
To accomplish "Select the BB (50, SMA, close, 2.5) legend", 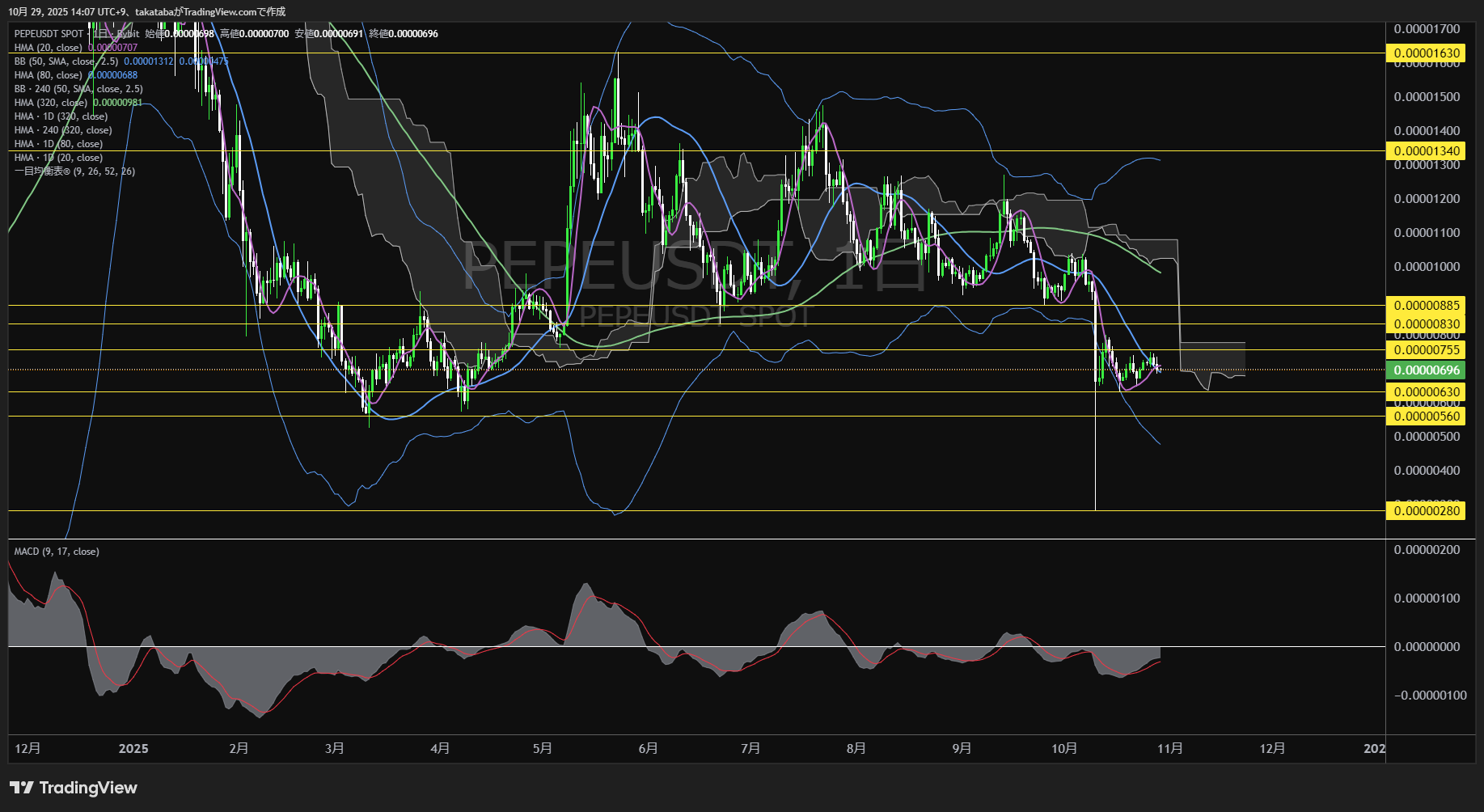I will (x=66, y=61).
